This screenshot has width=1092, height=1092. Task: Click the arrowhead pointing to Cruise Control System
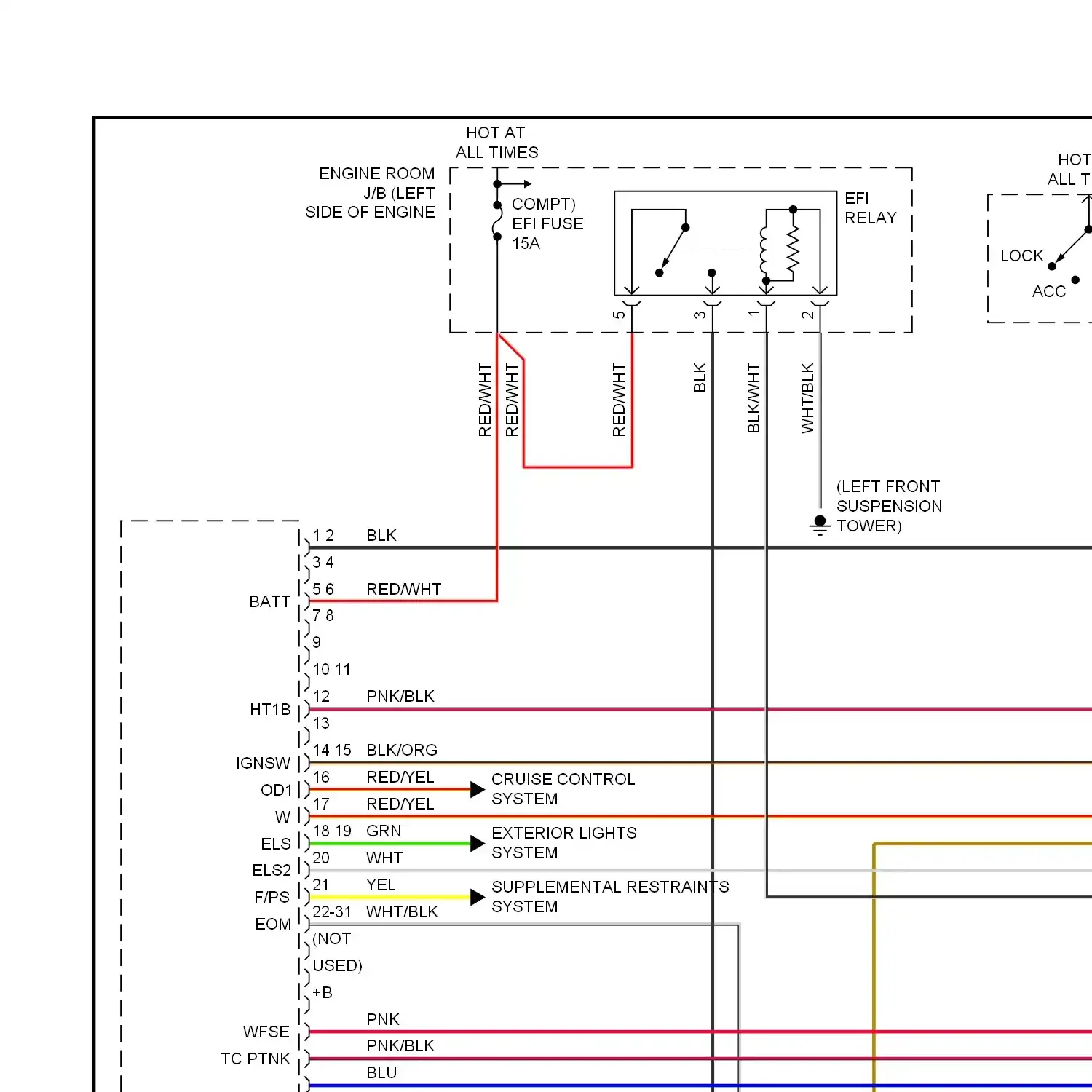[478, 790]
